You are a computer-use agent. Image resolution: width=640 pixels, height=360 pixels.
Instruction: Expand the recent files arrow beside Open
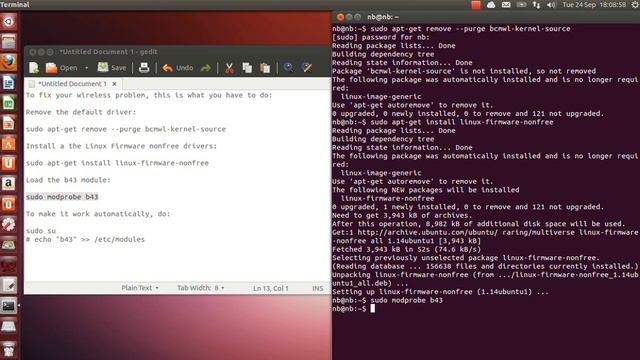(x=87, y=68)
